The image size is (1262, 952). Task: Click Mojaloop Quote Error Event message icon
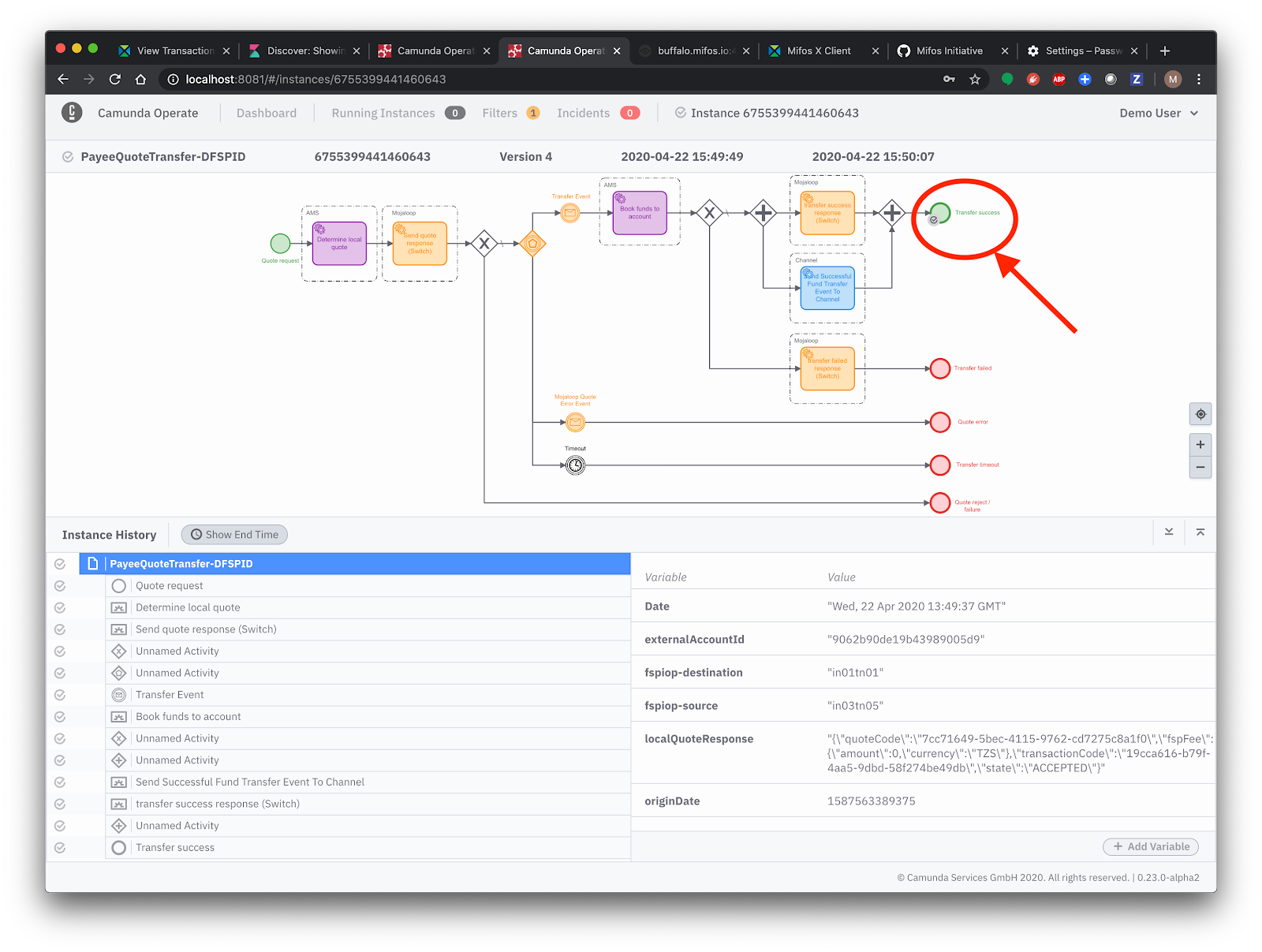pos(576,422)
